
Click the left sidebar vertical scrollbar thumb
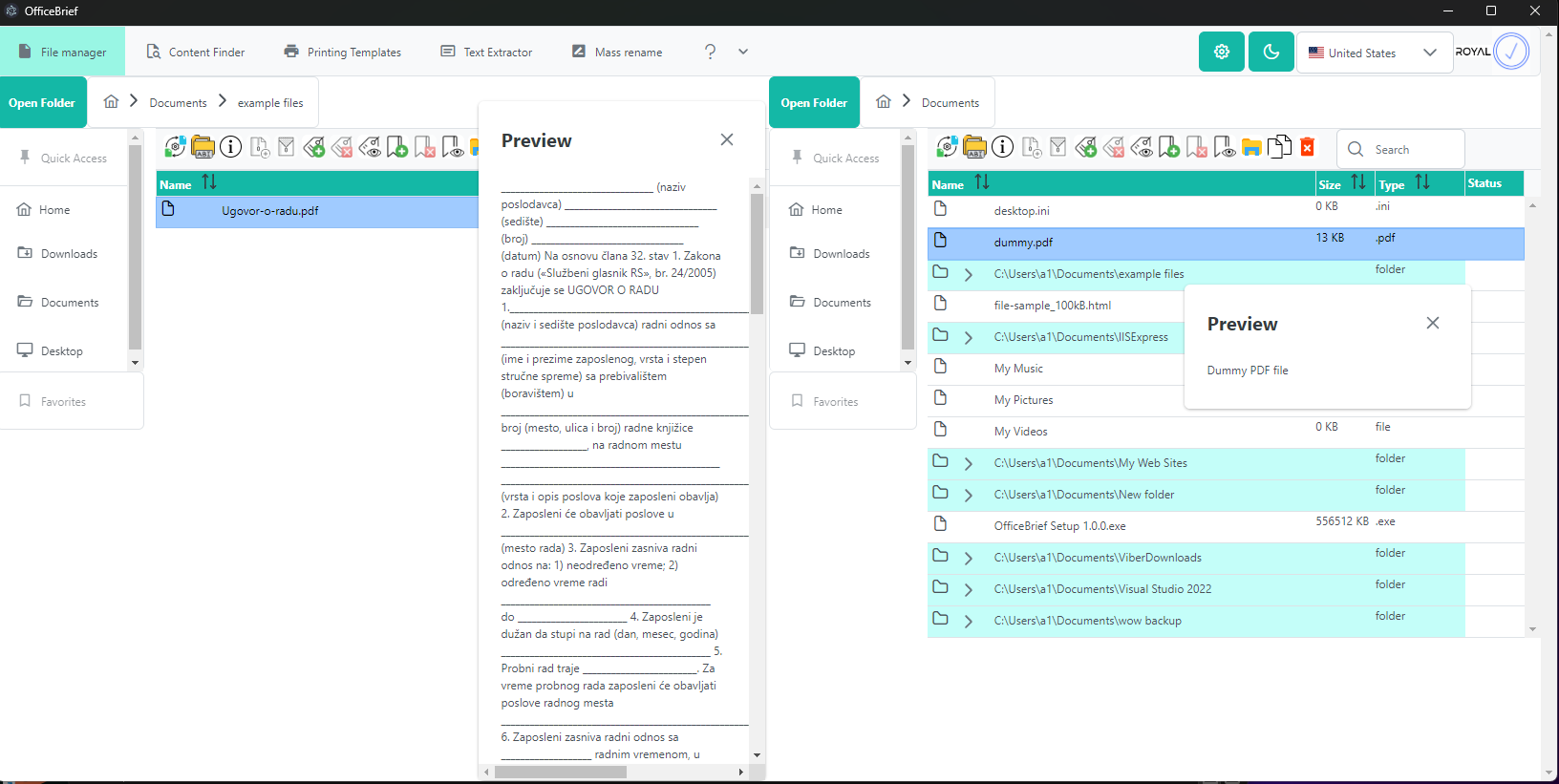[135, 247]
